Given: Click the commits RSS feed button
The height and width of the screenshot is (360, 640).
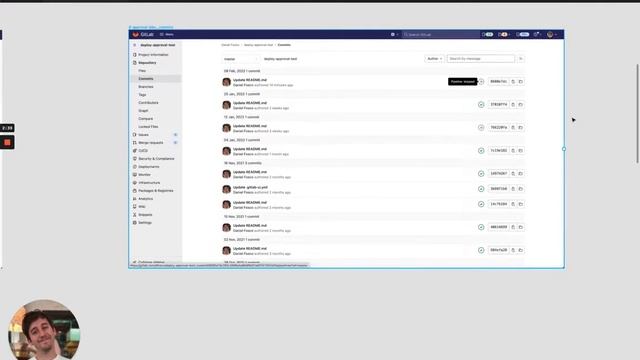Looking at the screenshot, I should tap(521, 59).
